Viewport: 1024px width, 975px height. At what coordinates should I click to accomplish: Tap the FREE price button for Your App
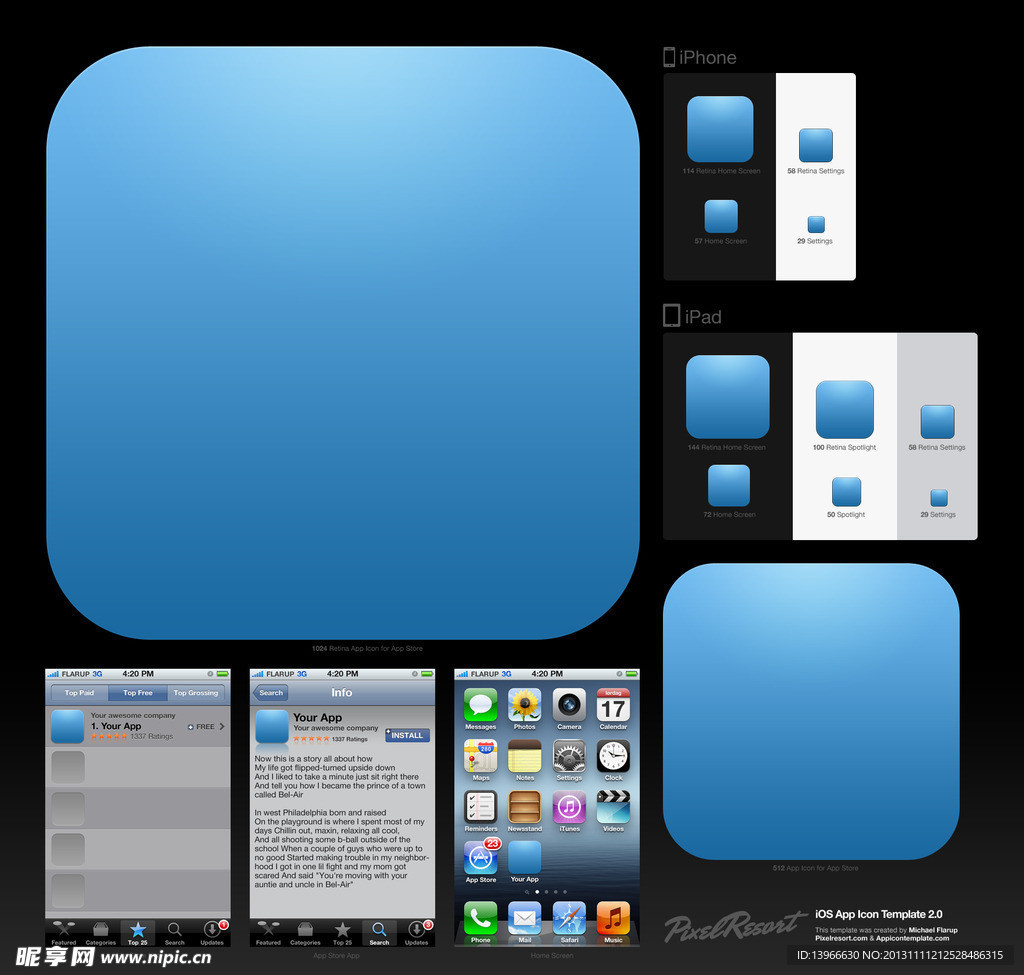tap(203, 727)
